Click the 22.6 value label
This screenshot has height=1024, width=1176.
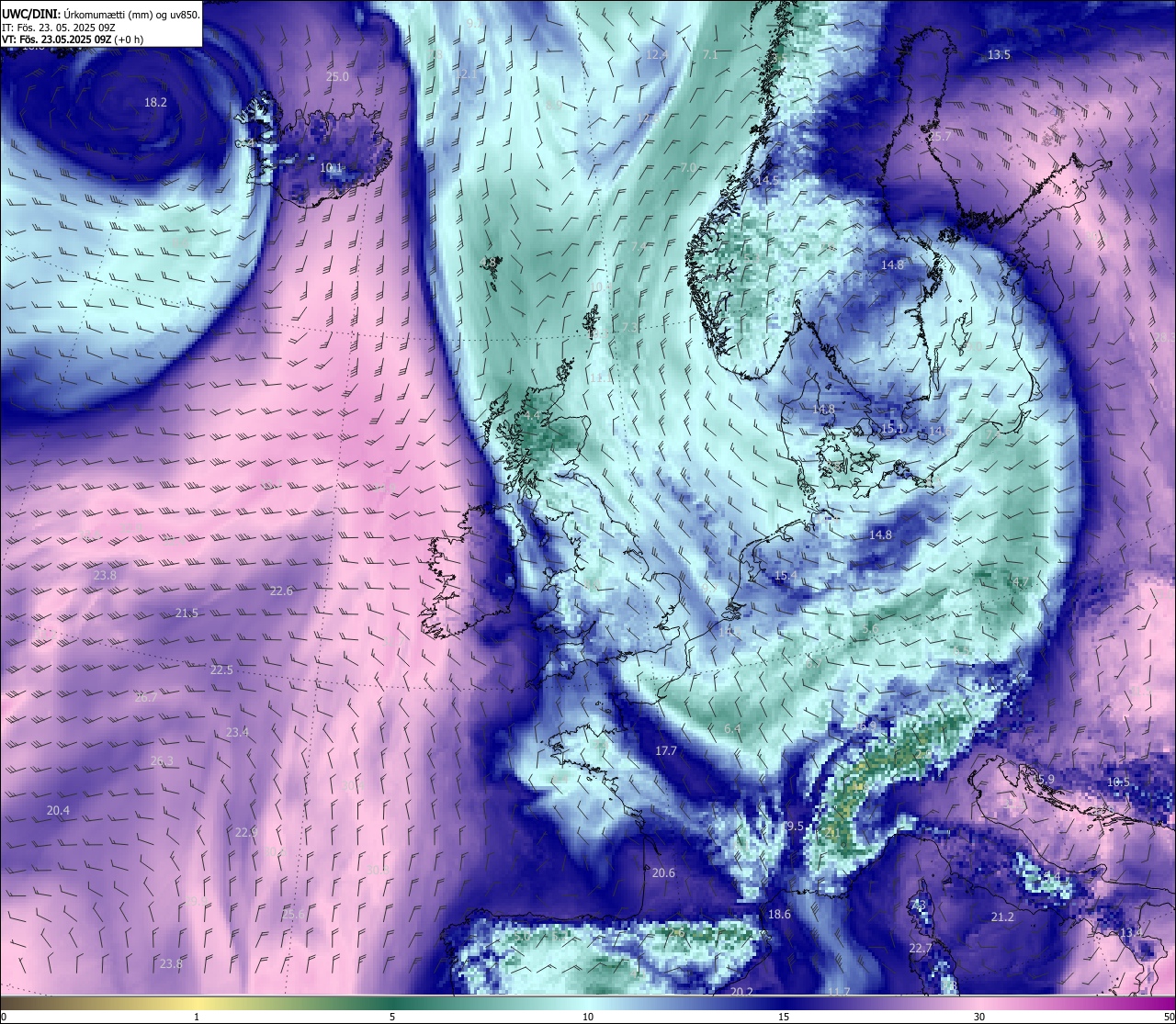(x=281, y=591)
